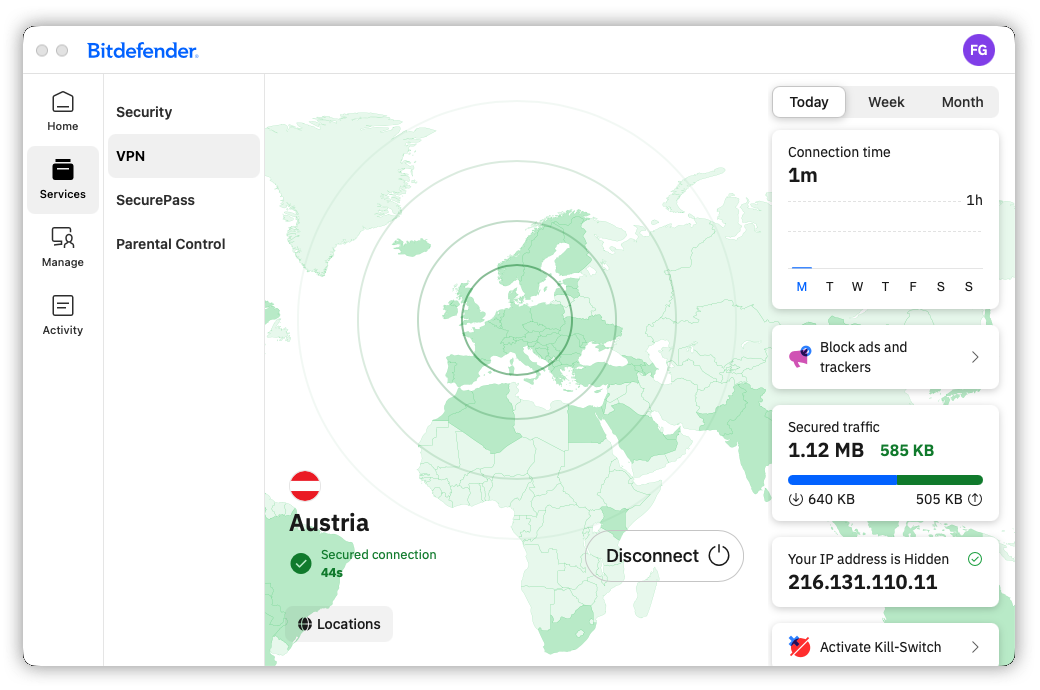Open the Activate Kill-Switch card
Image resolution: width=1040 pixels, height=690 pixels.
[885, 646]
